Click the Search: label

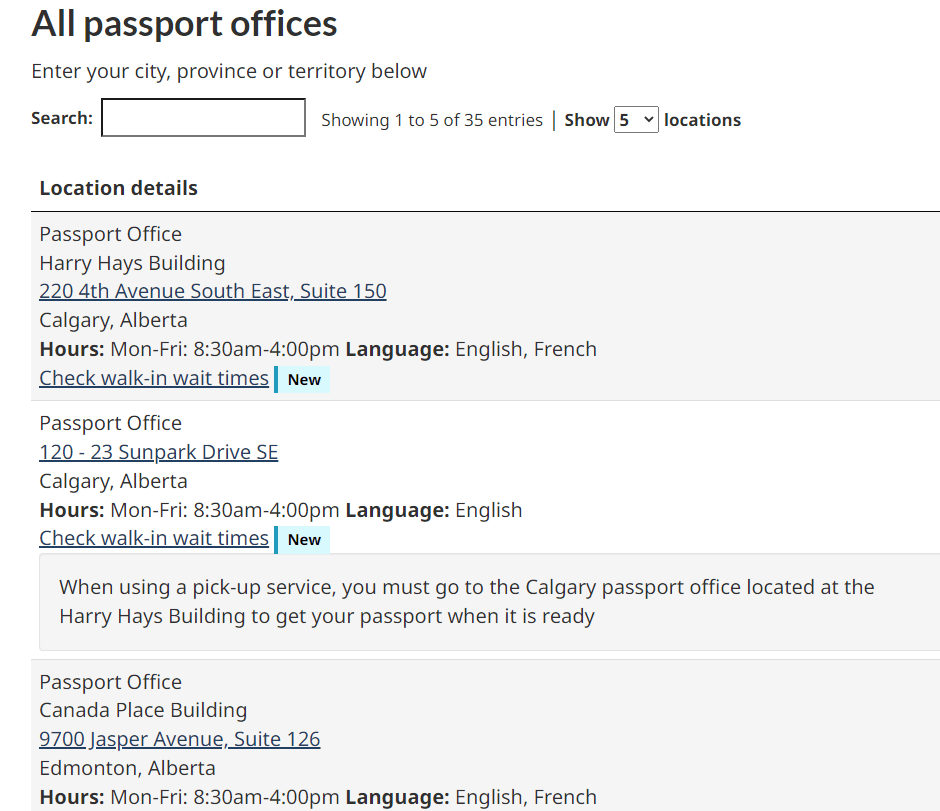coord(62,118)
